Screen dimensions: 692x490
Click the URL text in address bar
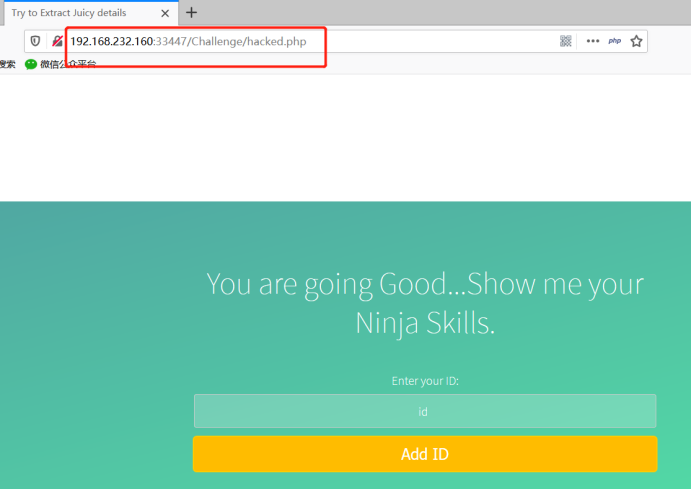click(188, 41)
